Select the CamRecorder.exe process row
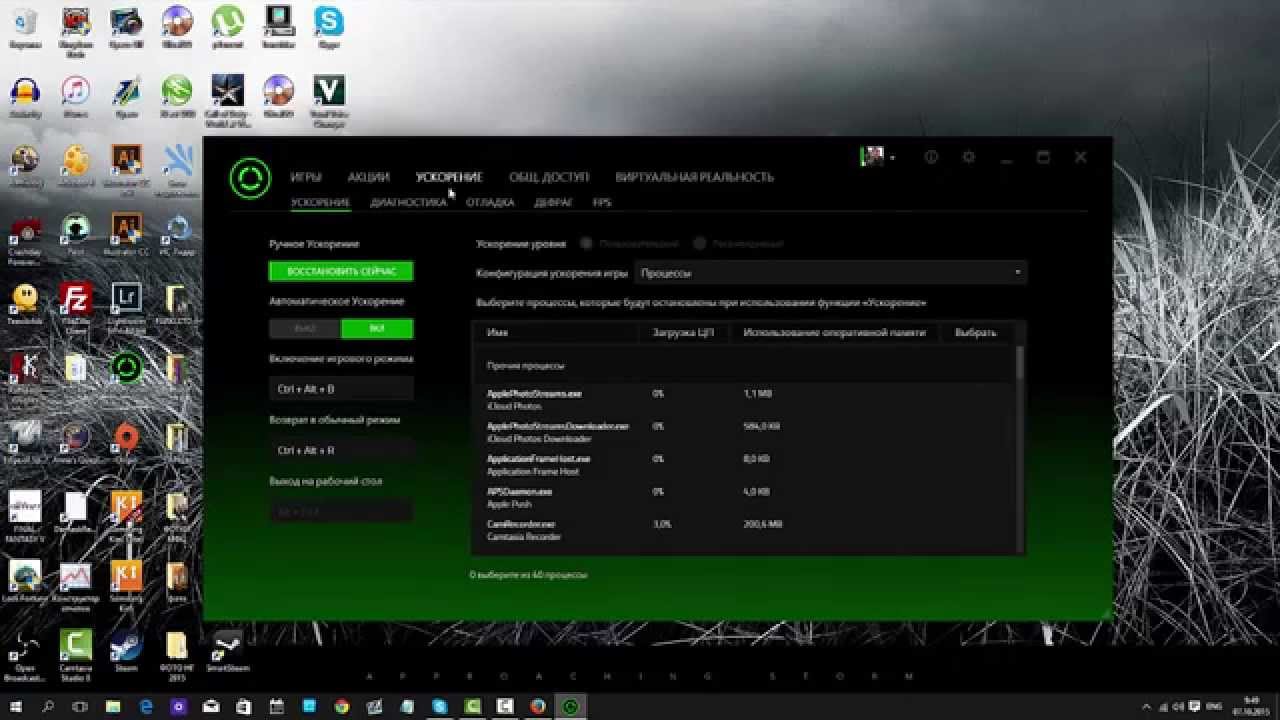 (743, 530)
